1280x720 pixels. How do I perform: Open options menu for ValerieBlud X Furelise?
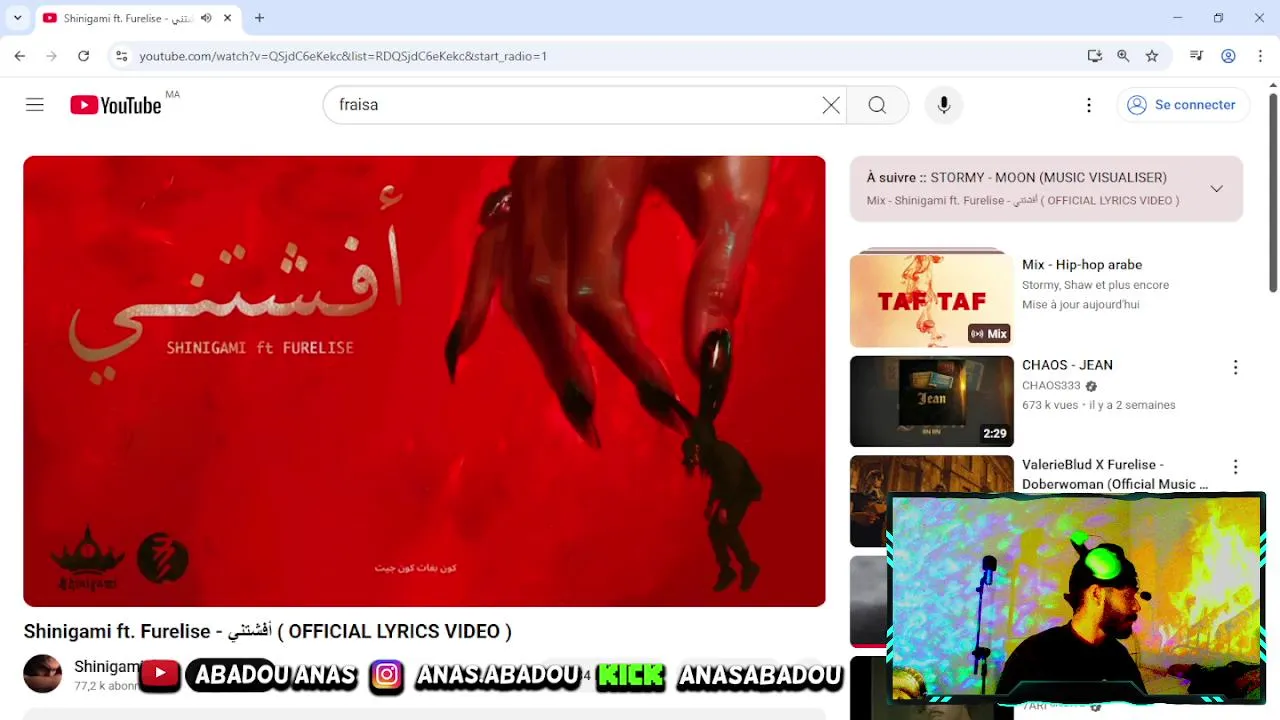pyautogui.click(x=1235, y=467)
